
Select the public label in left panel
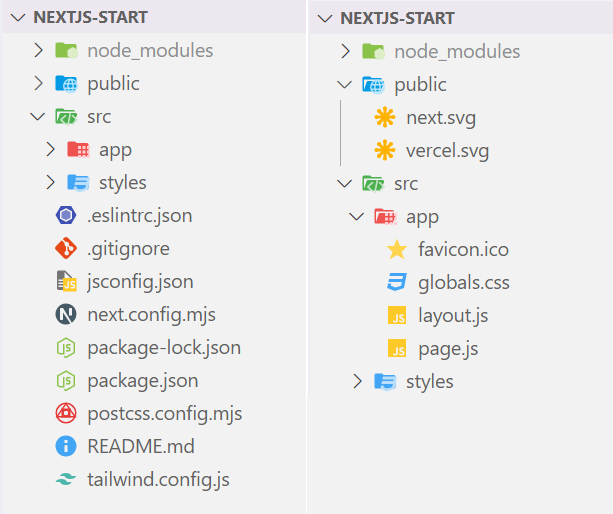coord(113,84)
